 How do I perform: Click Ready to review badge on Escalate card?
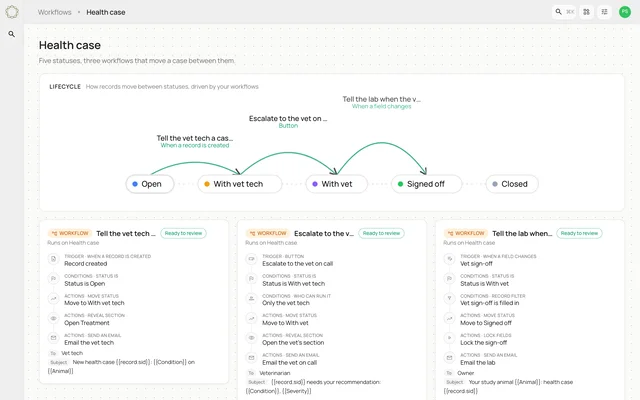pyautogui.click(x=381, y=233)
